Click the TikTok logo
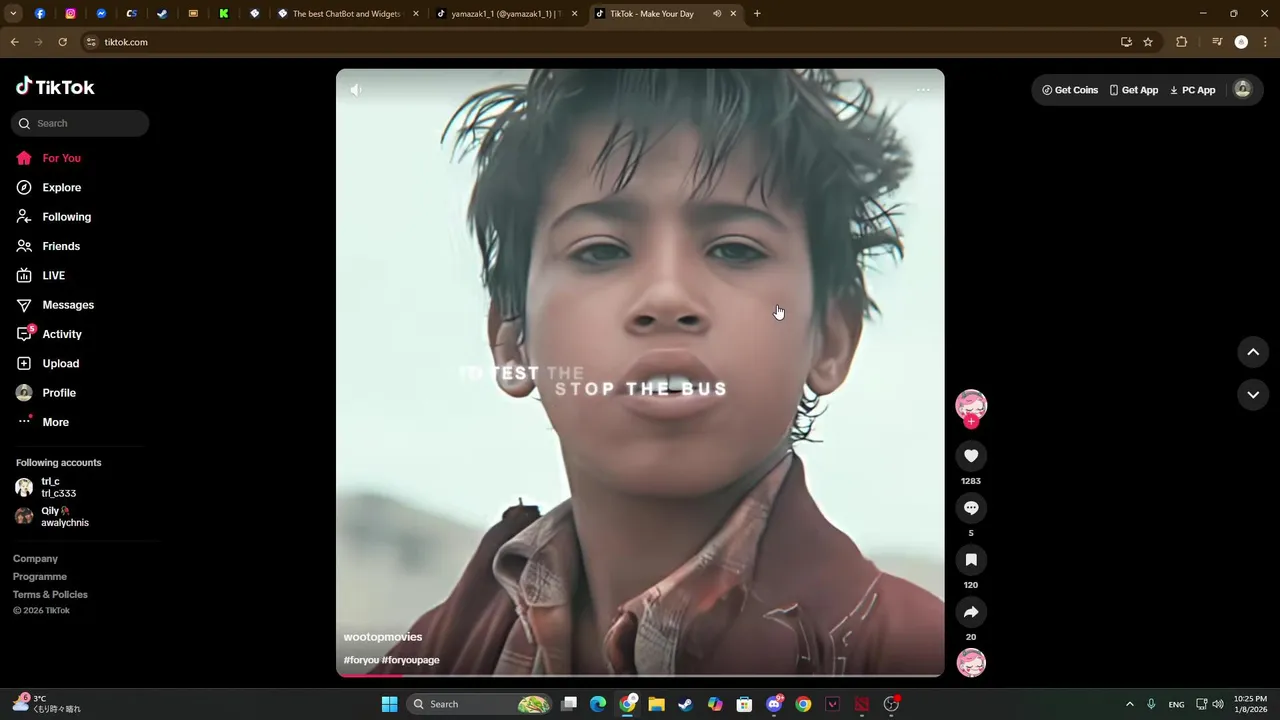This screenshot has height=720, width=1280. coord(55,87)
